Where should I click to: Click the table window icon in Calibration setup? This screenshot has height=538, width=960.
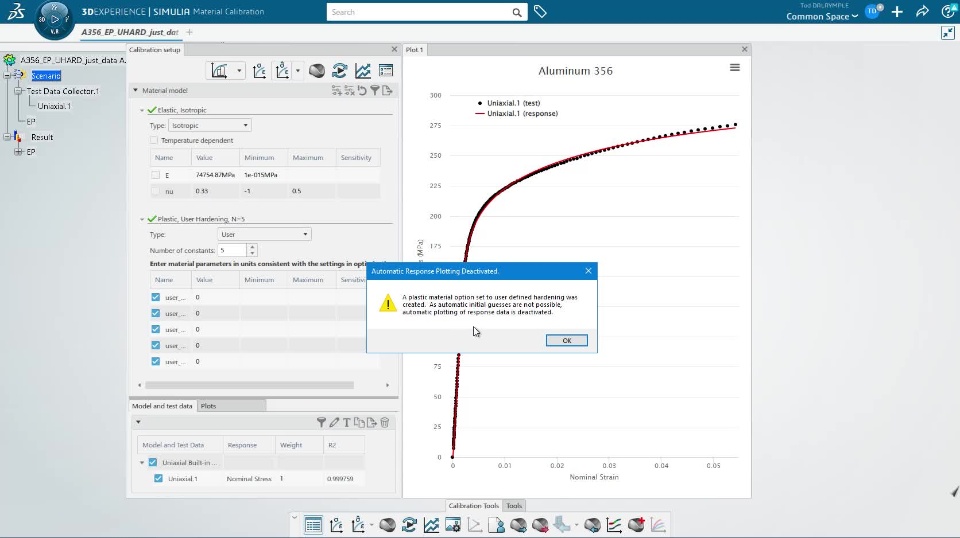pyautogui.click(x=386, y=71)
